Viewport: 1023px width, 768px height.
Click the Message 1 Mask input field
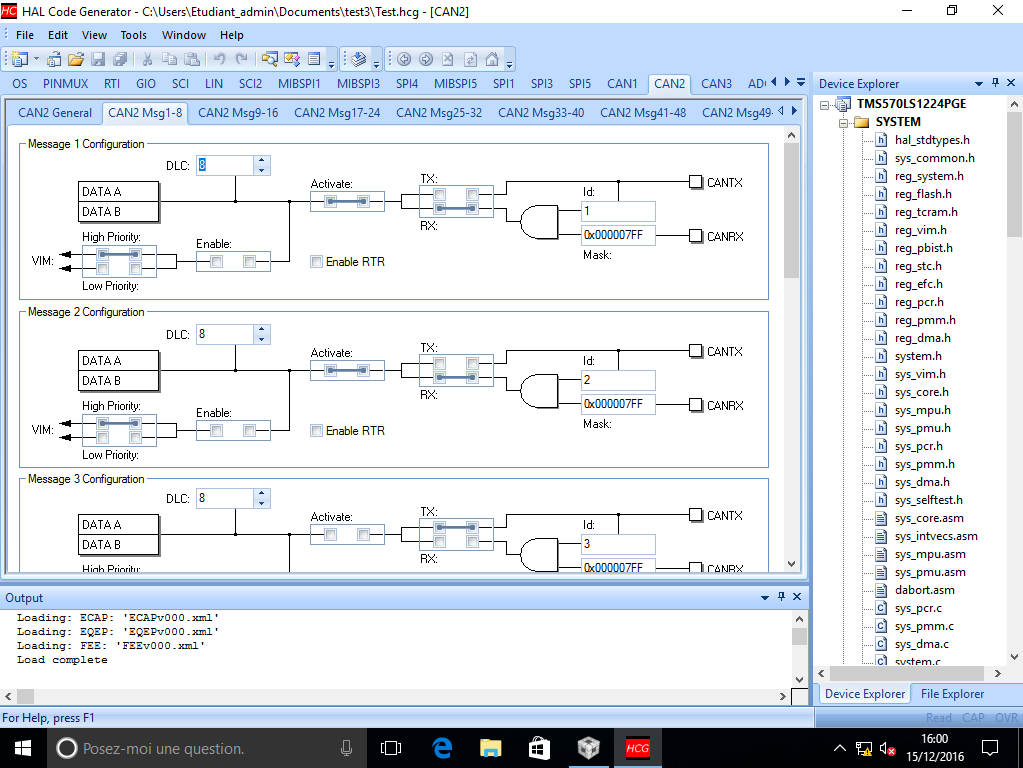(618, 236)
